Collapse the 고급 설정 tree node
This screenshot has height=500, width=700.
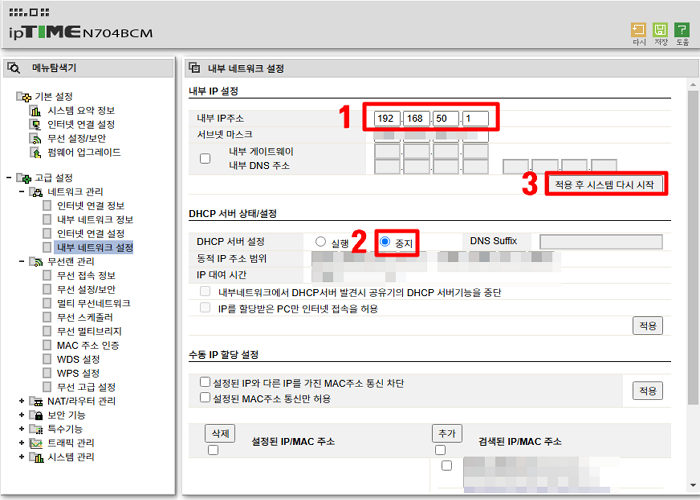click(9, 178)
